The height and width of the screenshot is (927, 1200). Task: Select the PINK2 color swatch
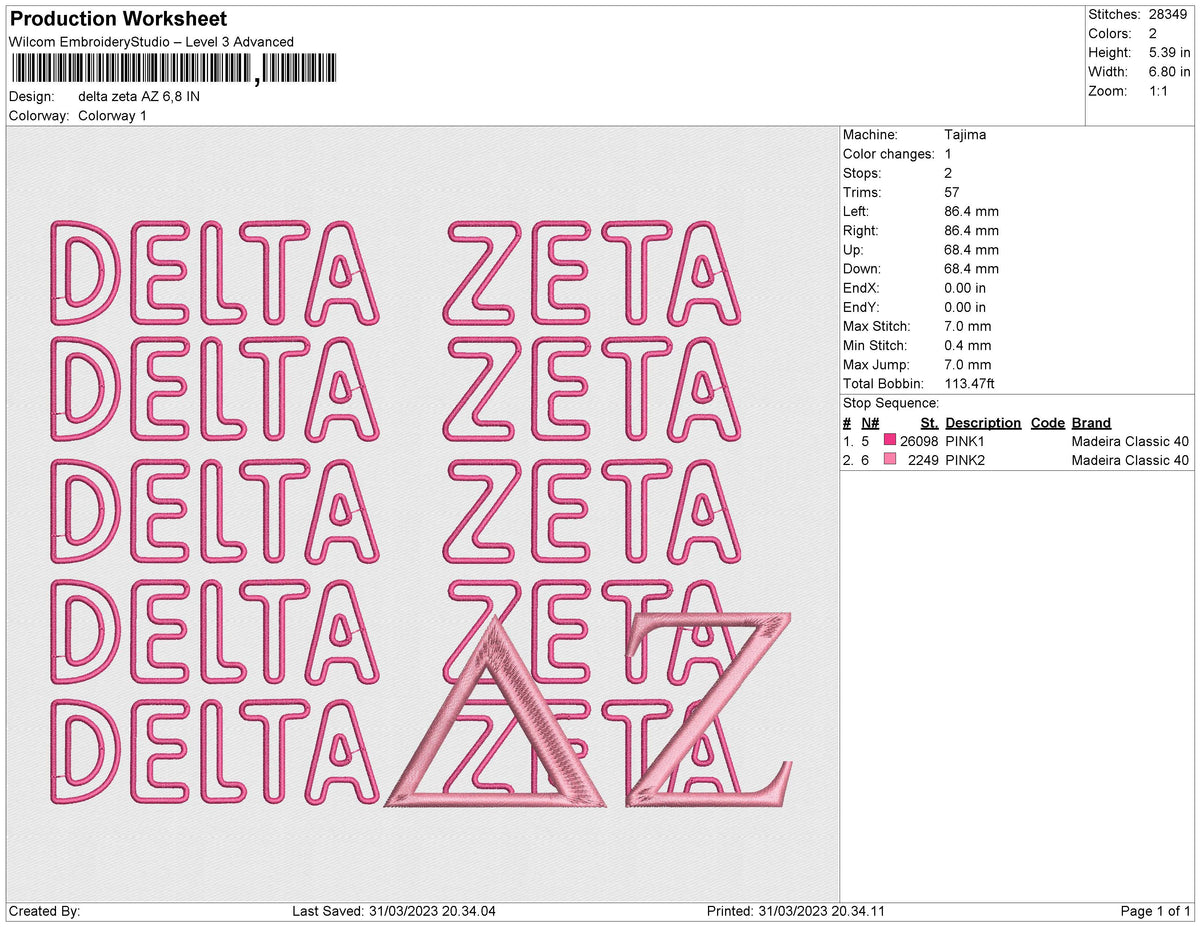[x=889, y=460]
